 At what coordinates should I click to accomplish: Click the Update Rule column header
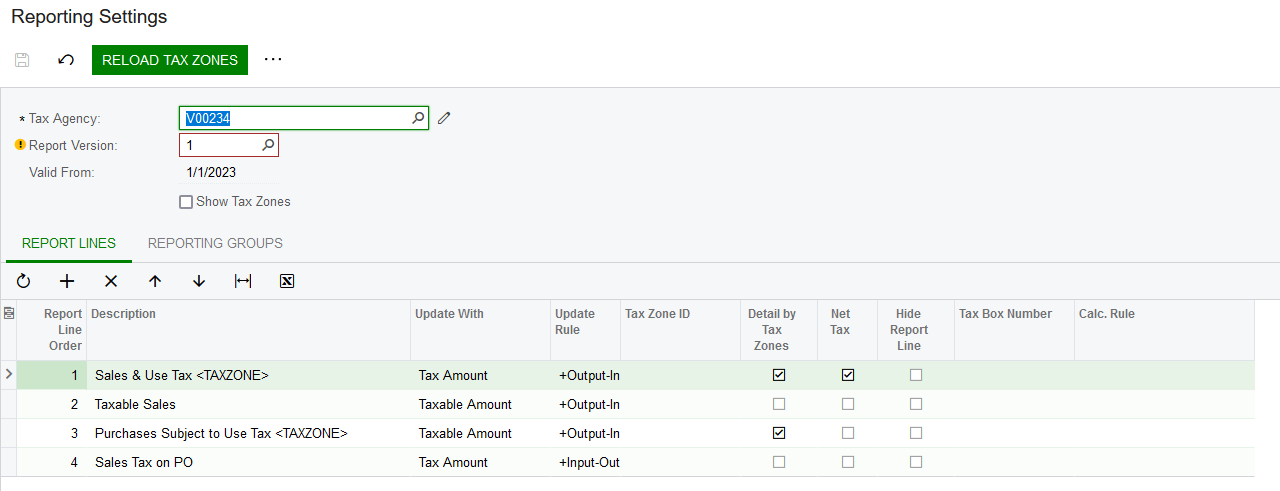[x=585, y=330]
